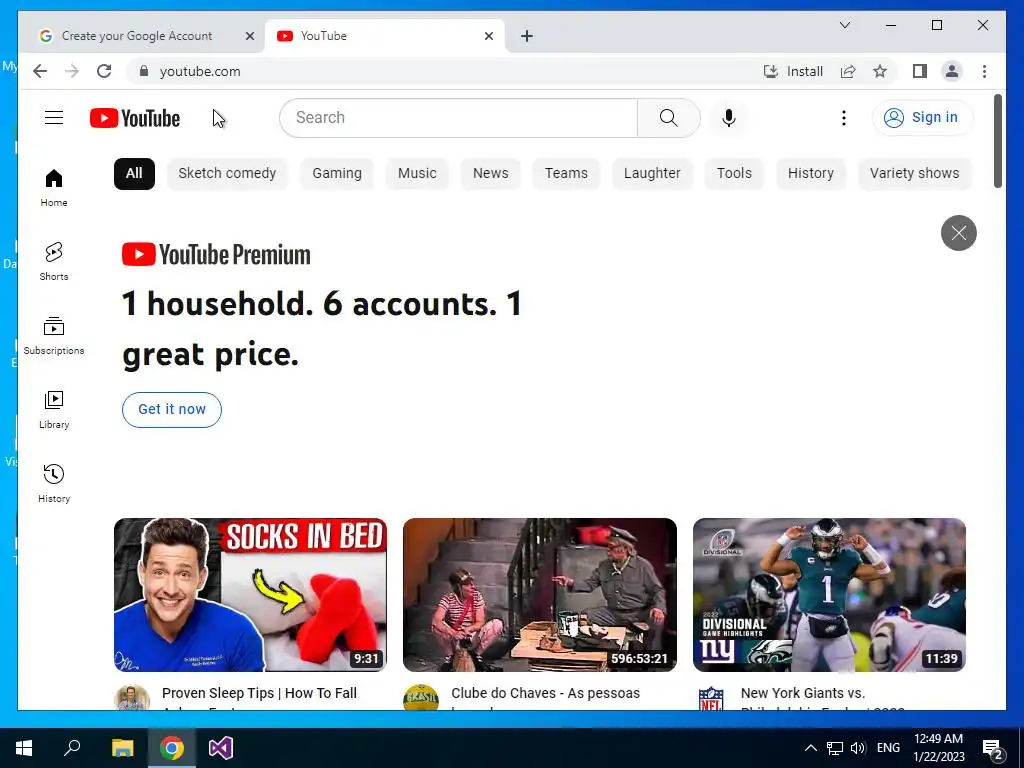Select the Sketch comedy chip
Viewport: 1024px width, 768px height.
coord(227,173)
